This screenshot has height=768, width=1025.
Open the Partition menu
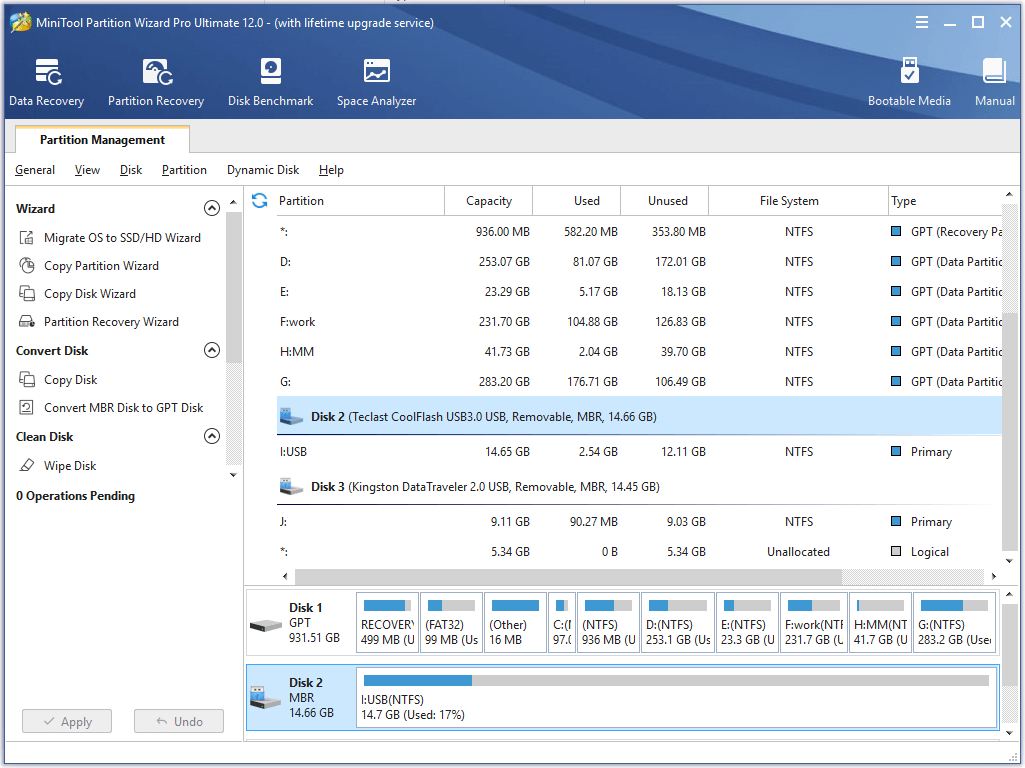[184, 170]
